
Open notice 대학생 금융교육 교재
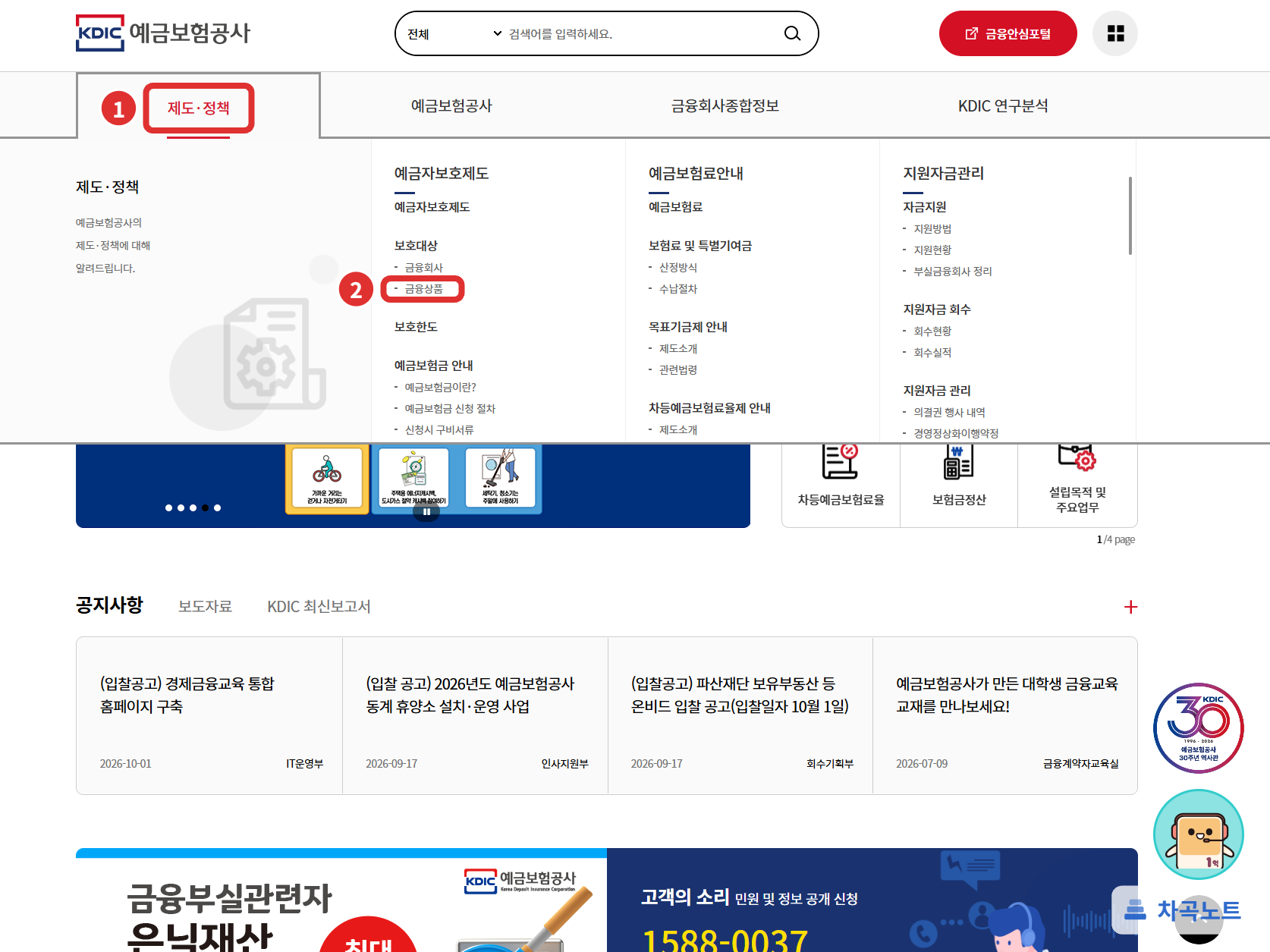point(1007,695)
